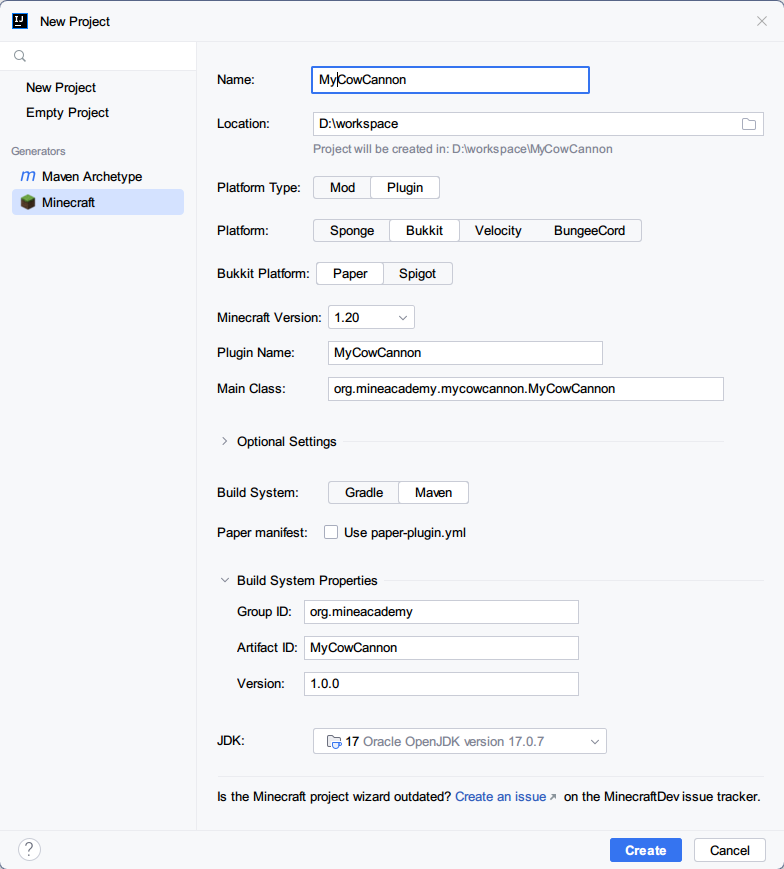The image size is (784, 869).
Task: Click the Cancel button
Action: [730, 850]
